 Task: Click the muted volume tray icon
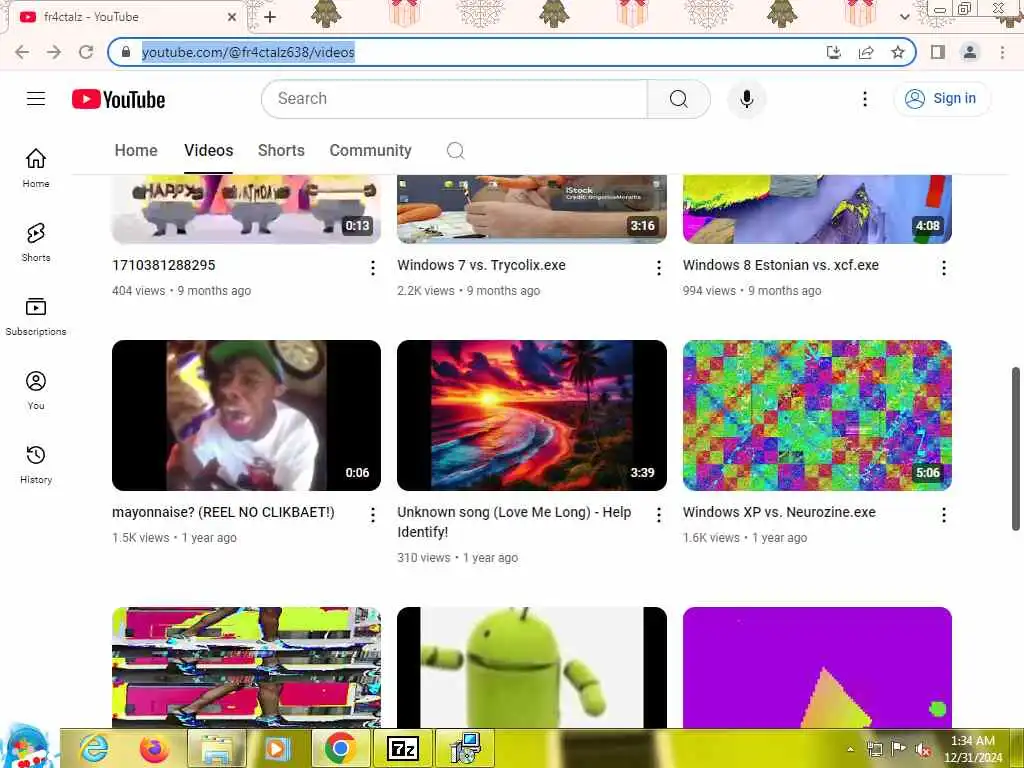point(923,749)
